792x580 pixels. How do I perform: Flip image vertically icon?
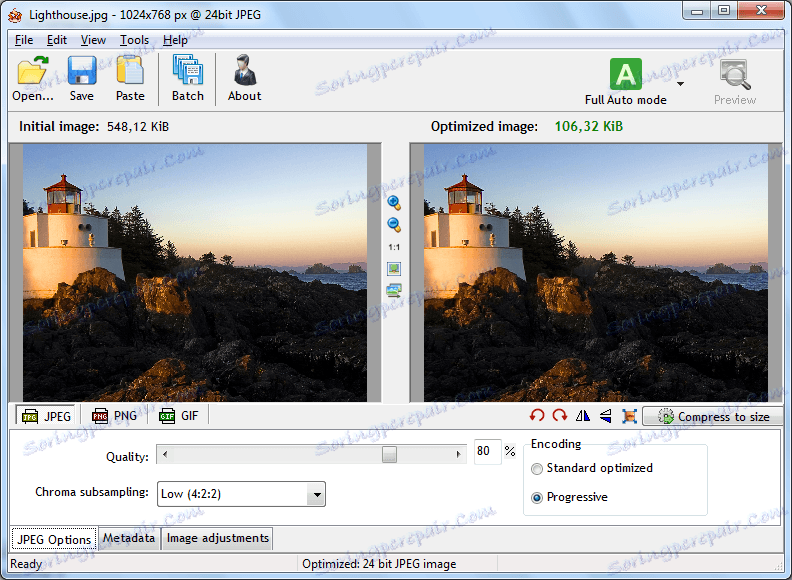pyautogui.click(x=606, y=416)
